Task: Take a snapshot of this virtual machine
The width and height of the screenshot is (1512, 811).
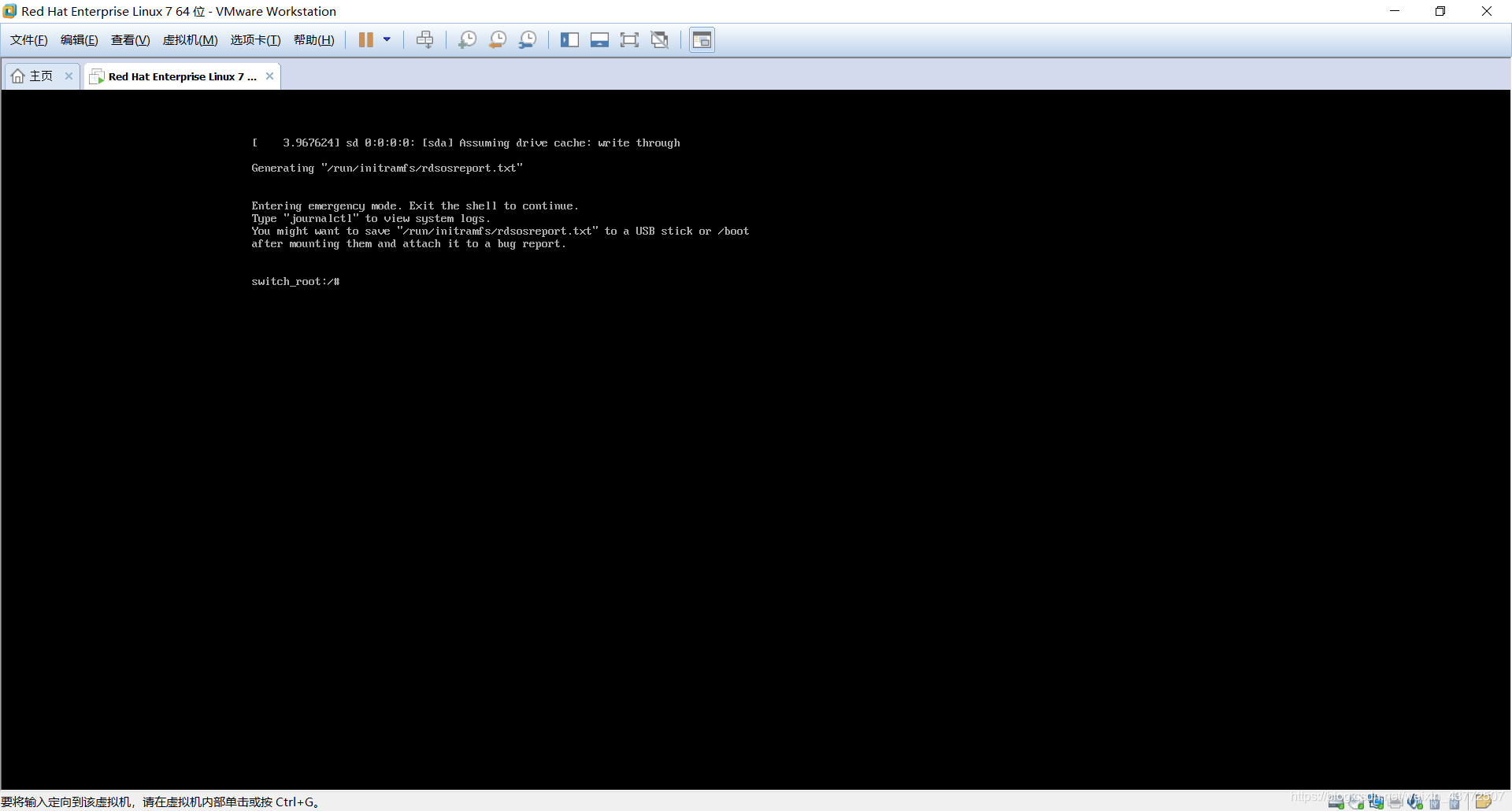Action: [x=467, y=39]
